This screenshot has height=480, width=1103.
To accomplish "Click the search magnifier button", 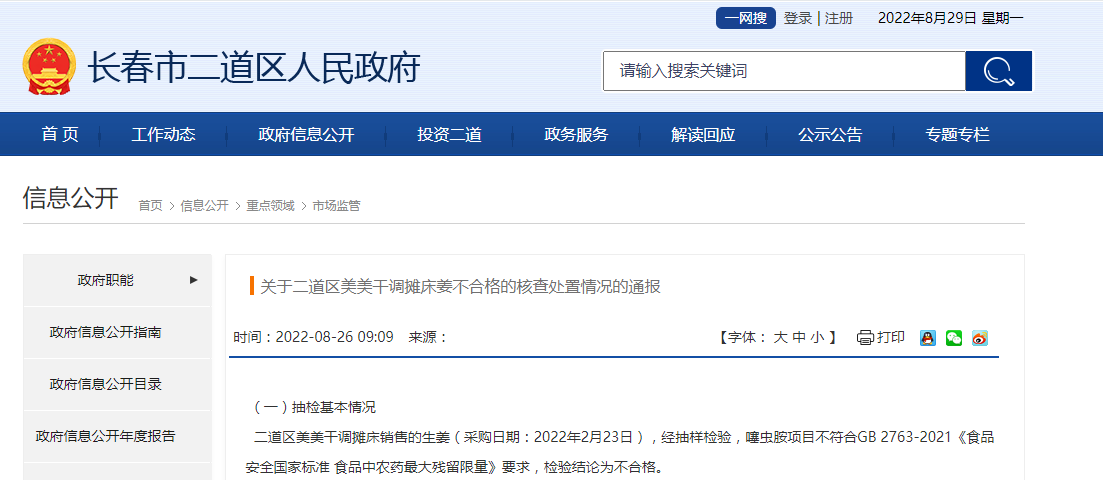I will click(x=998, y=71).
